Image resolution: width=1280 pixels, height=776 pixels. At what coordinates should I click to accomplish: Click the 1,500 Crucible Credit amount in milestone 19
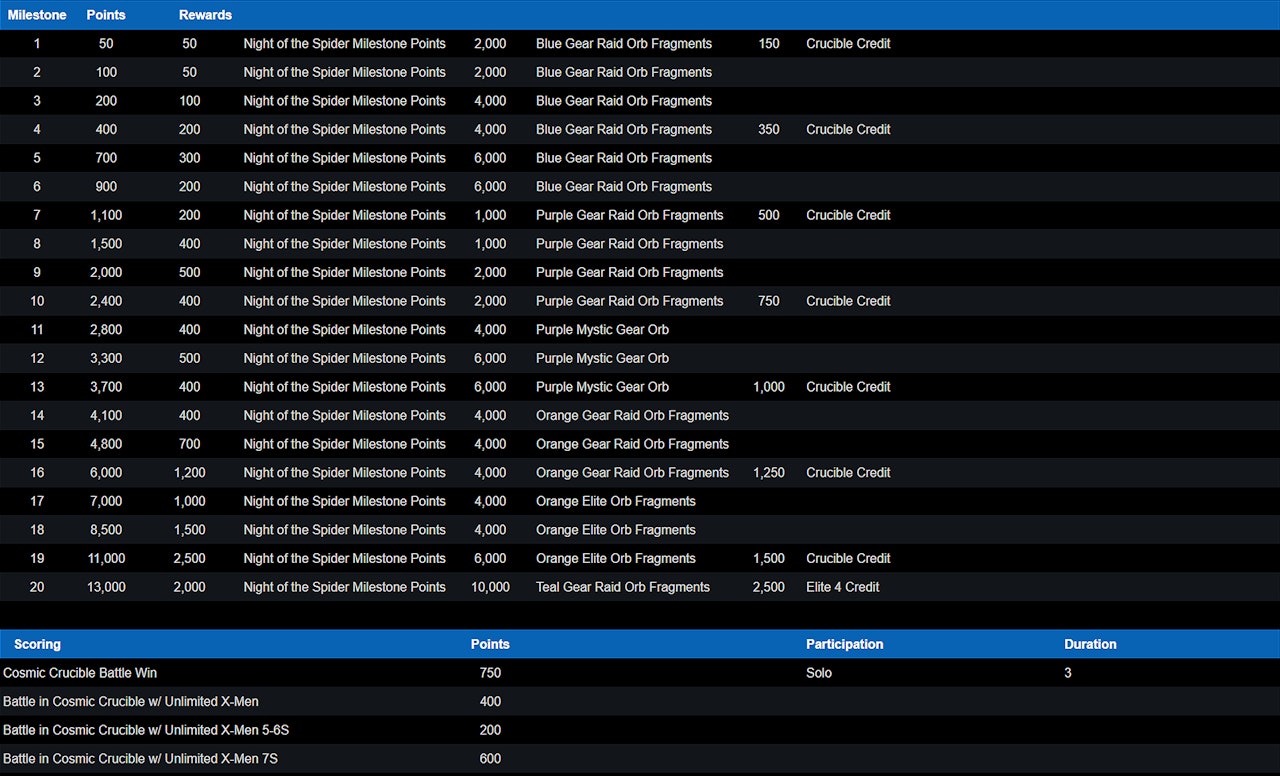pos(769,558)
